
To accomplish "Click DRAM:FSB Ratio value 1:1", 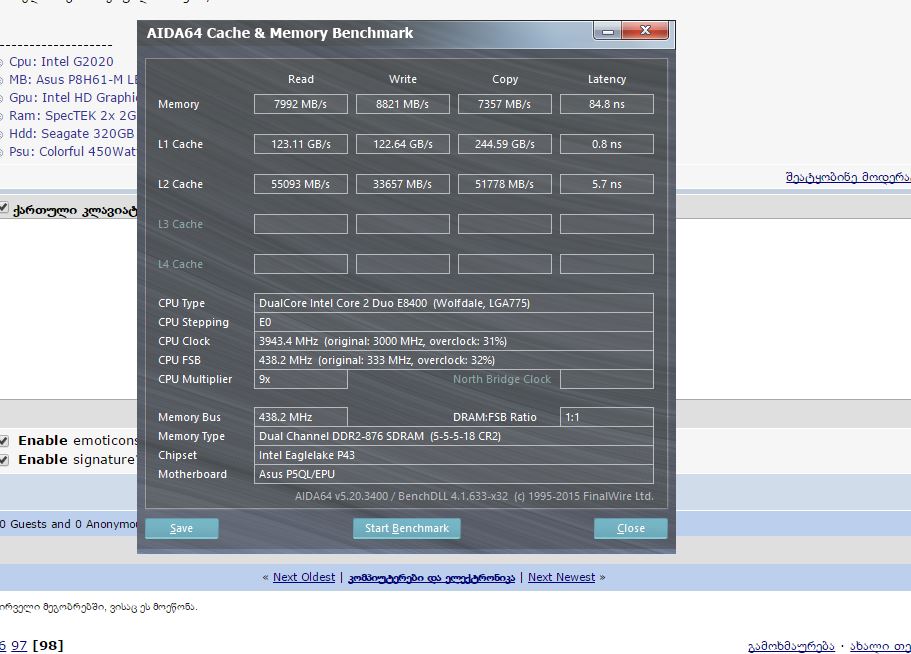I will [607, 417].
